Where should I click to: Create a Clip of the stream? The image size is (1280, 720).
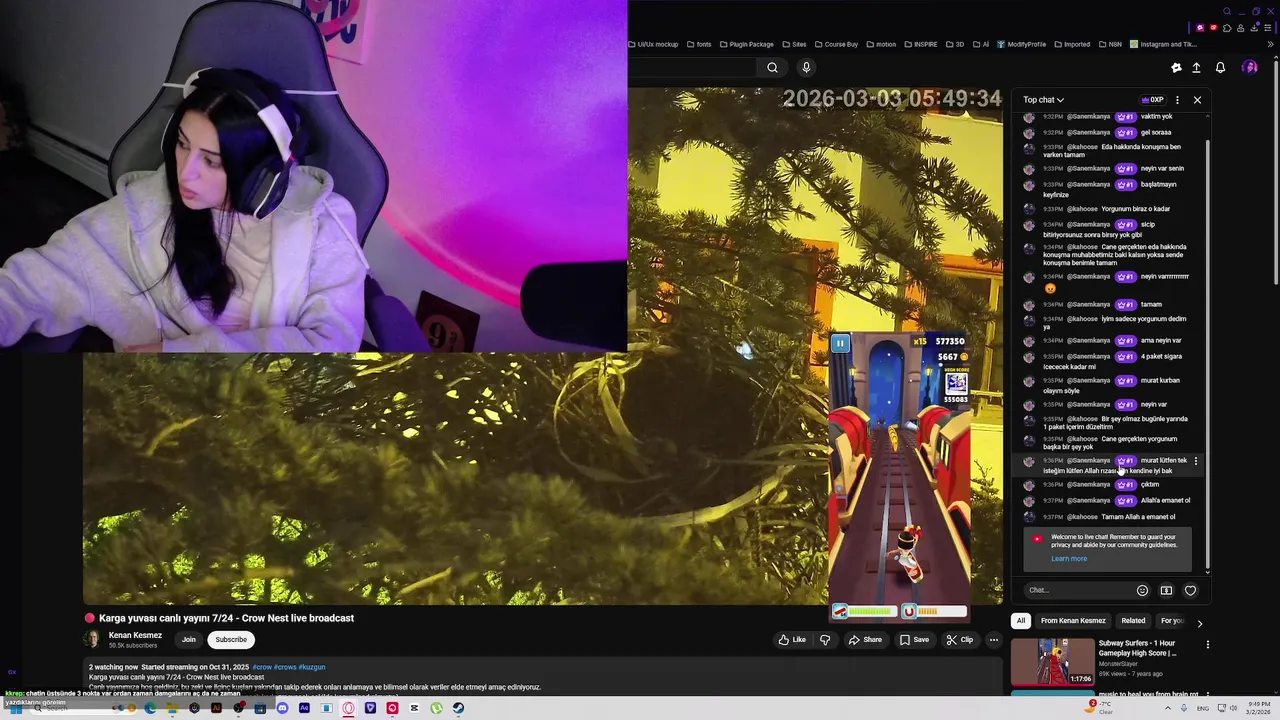(x=959, y=639)
